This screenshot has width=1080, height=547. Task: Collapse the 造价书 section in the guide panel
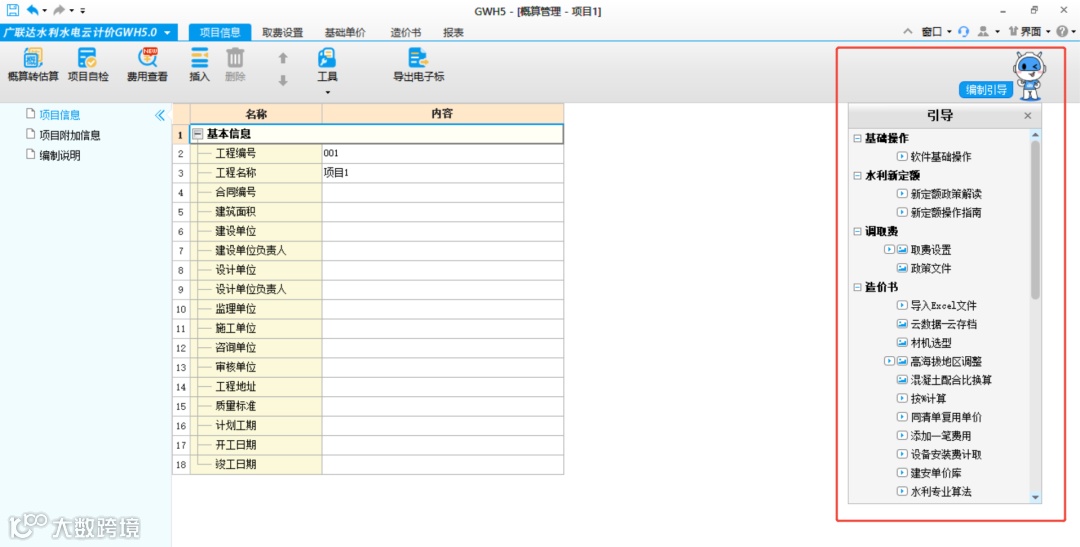click(857, 287)
